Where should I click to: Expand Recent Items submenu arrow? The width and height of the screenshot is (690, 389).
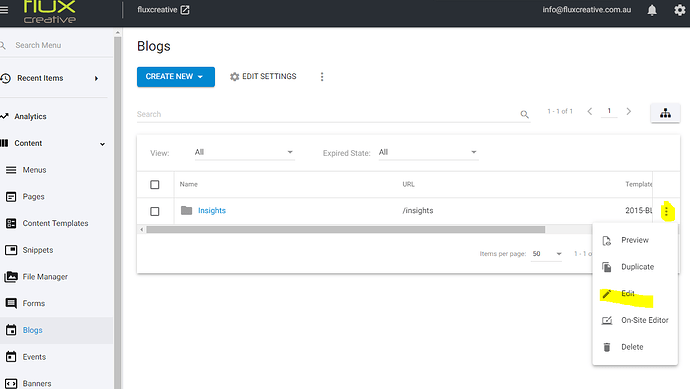(x=96, y=78)
